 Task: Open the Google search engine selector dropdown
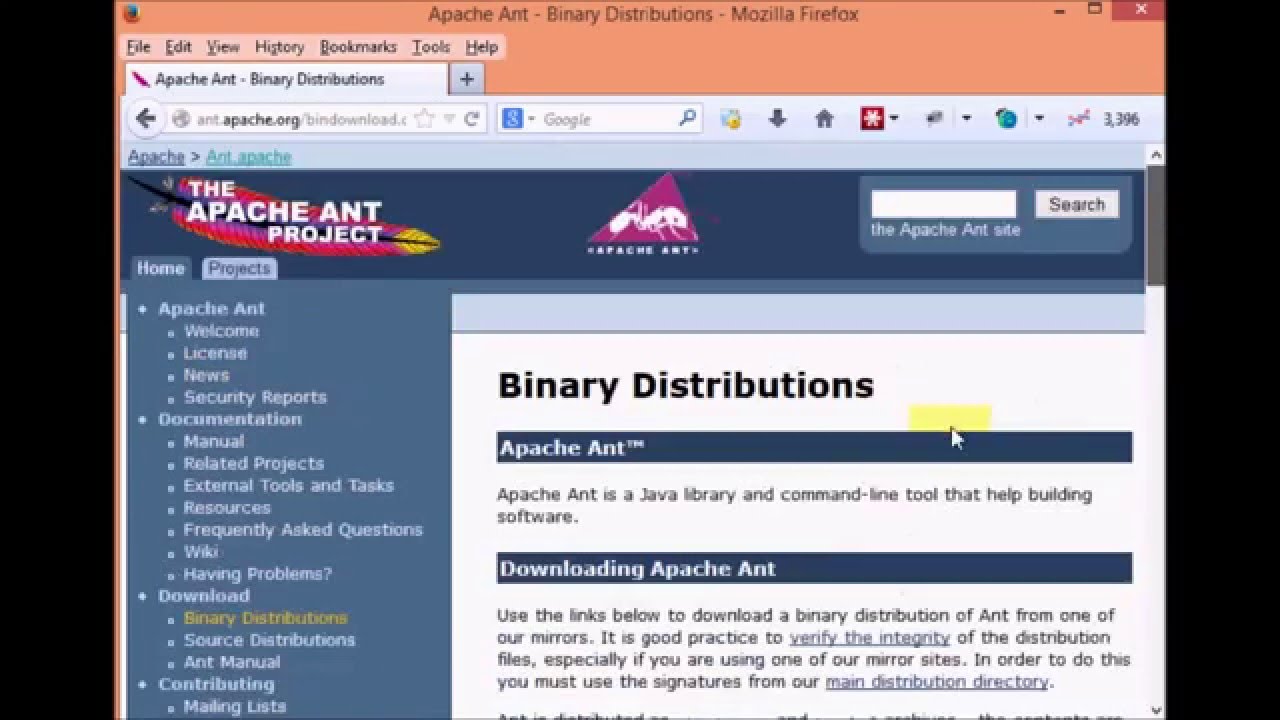pos(532,119)
